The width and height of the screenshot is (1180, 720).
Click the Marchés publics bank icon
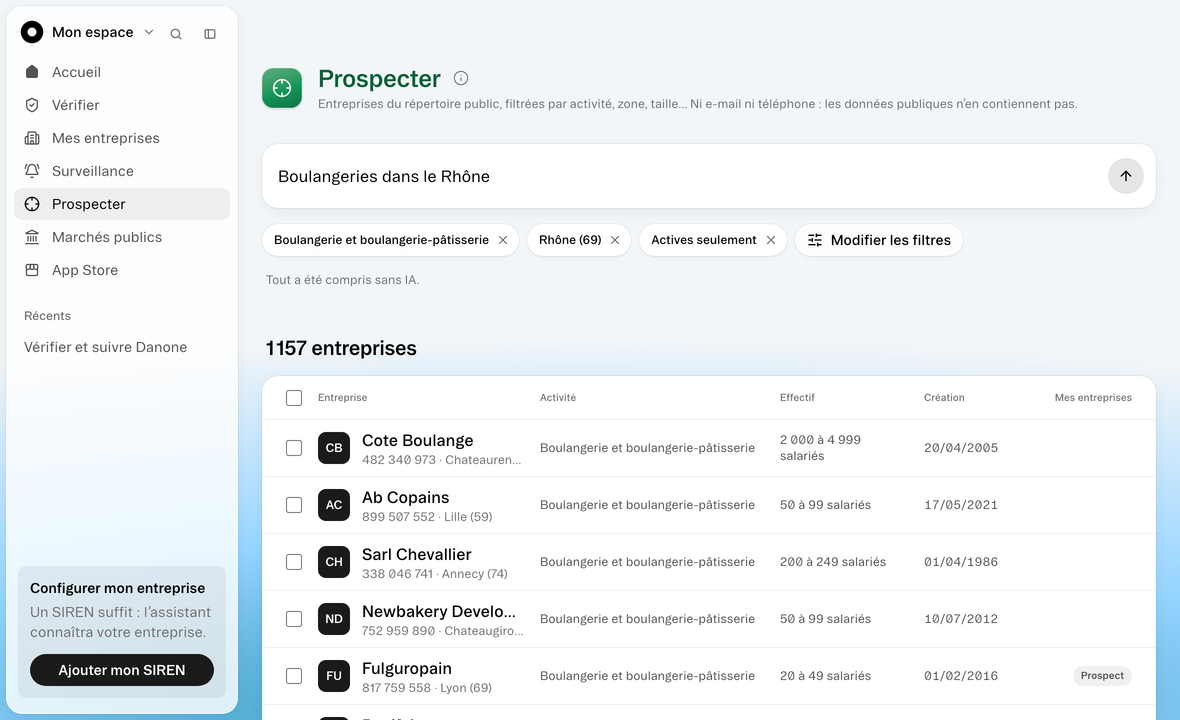click(32, 238)
